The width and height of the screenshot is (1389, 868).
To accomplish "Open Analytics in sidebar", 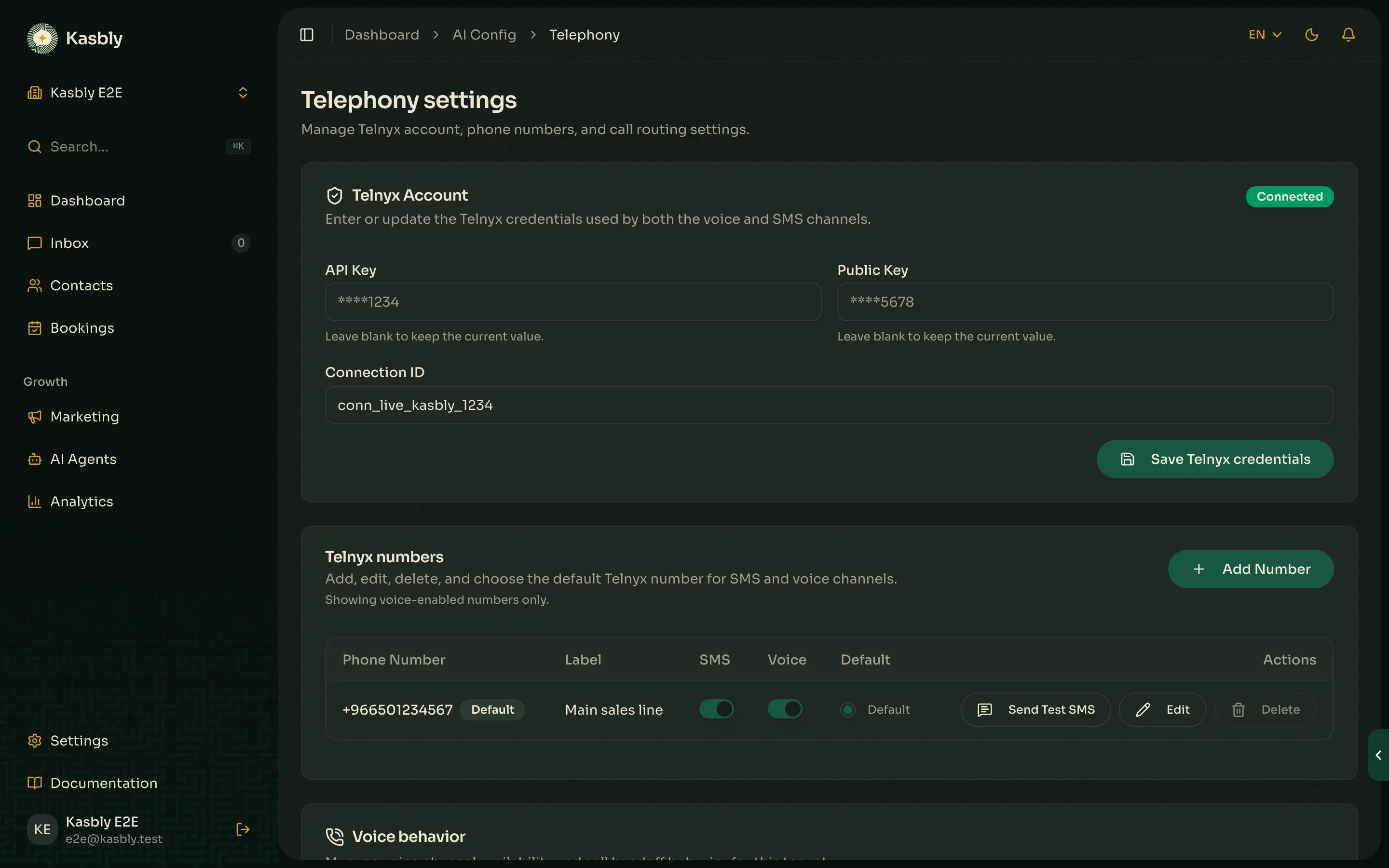I will [x=139, y=502].
